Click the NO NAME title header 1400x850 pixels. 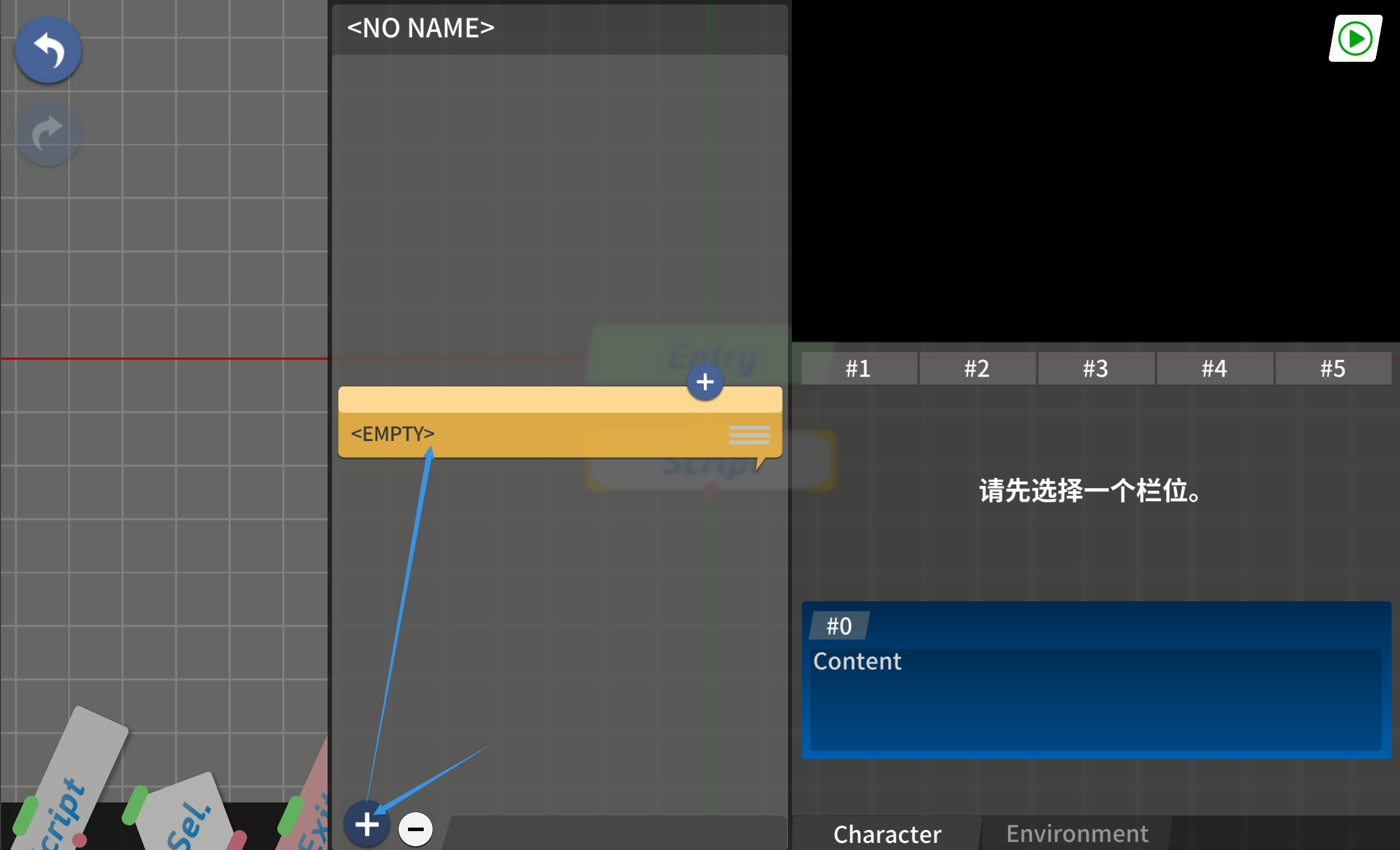[421, 27]
